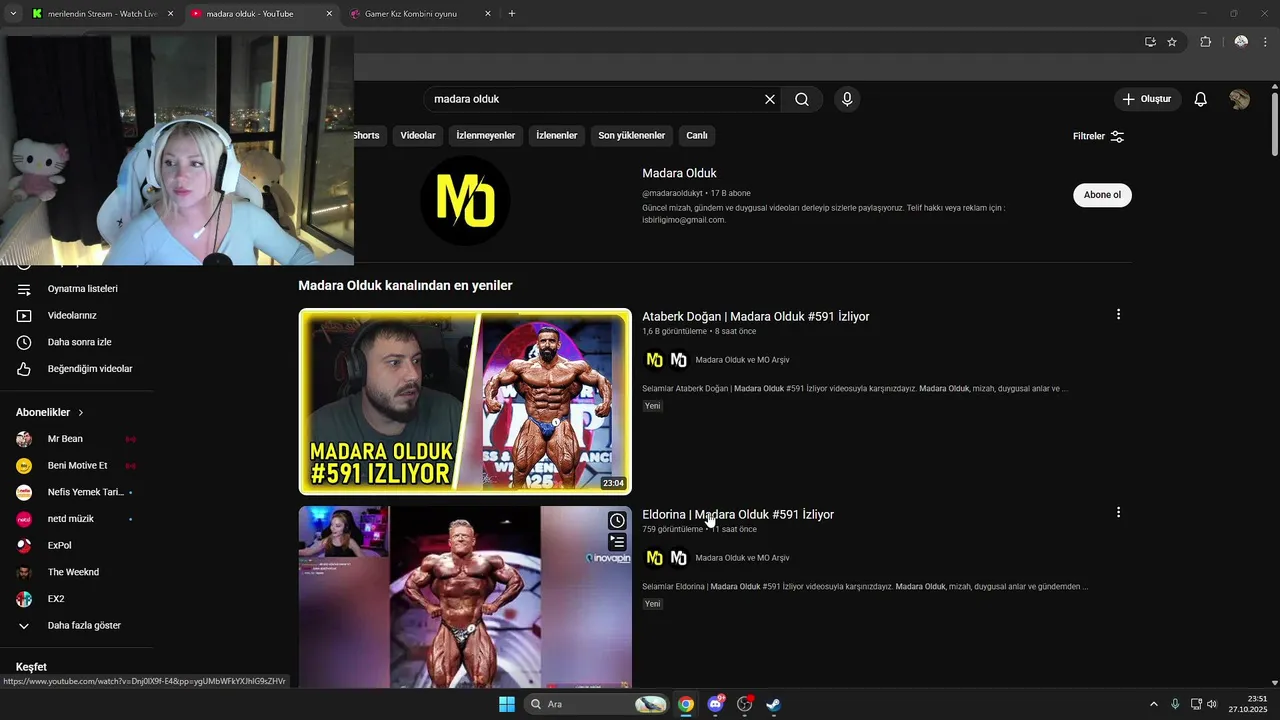
Task: Click the Eldorina video channel label Madara Olduk ve MO Arşiv
Action: pyautogui.click(x=742, y=558)
